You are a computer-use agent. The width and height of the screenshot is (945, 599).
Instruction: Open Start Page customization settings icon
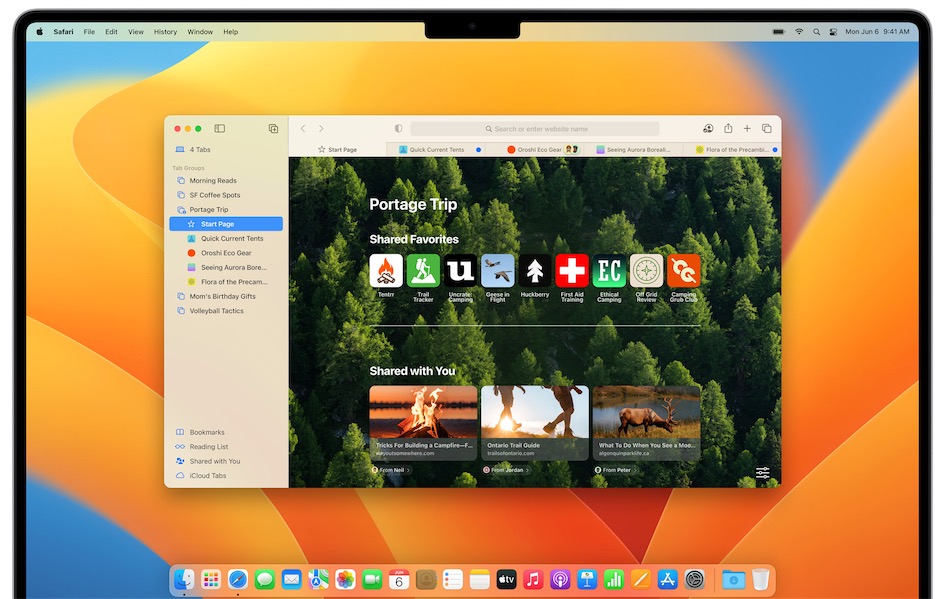pyautogui.click(x=762, y=472)
